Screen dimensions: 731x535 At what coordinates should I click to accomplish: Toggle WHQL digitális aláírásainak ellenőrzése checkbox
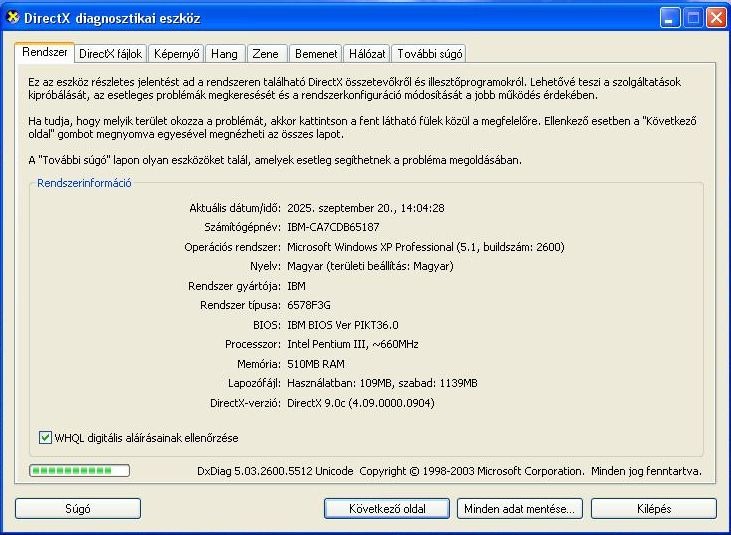[45, 438]
